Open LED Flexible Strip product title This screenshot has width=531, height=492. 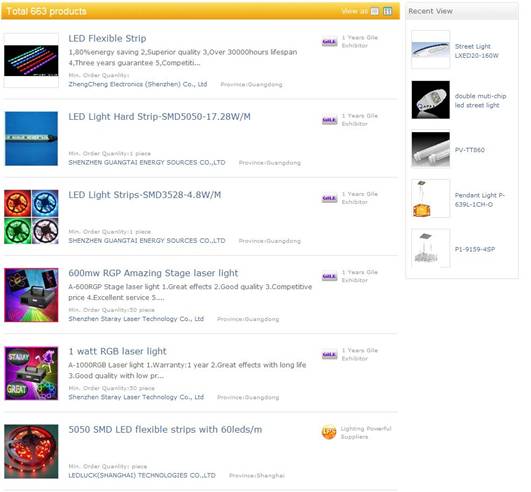coord(107,39)
